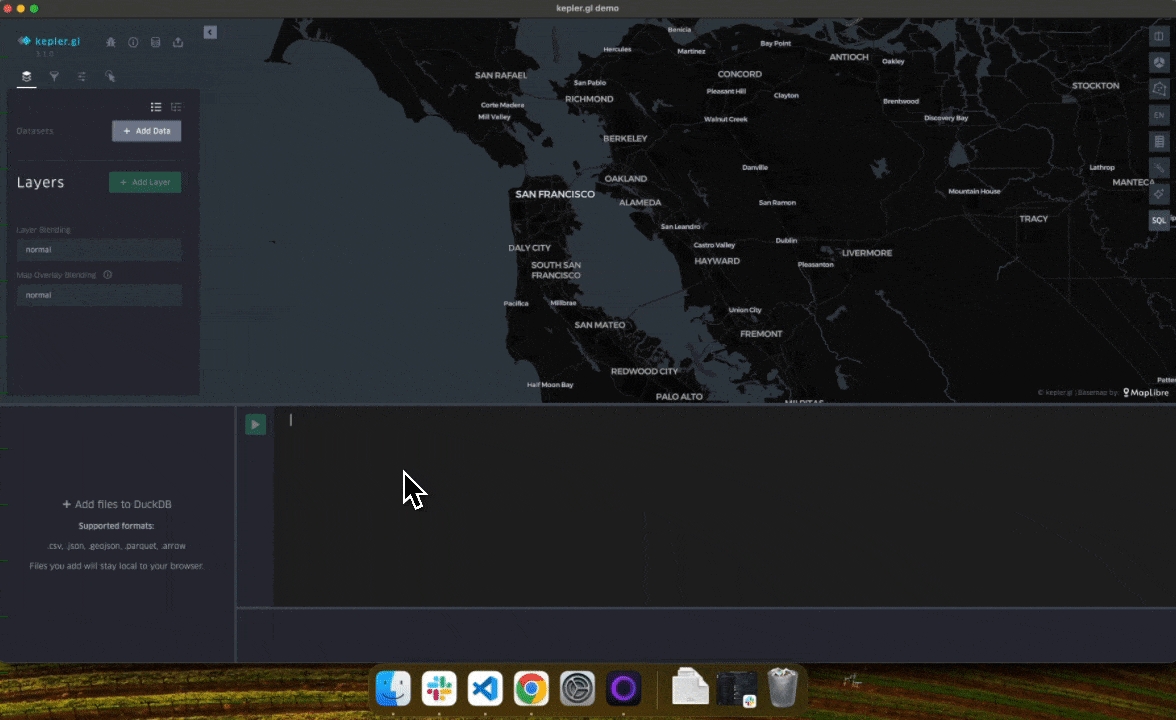The height and width of the screenshot is (720, 1176).
Task: Collapse the side panel with arrow
Action: 210,32
